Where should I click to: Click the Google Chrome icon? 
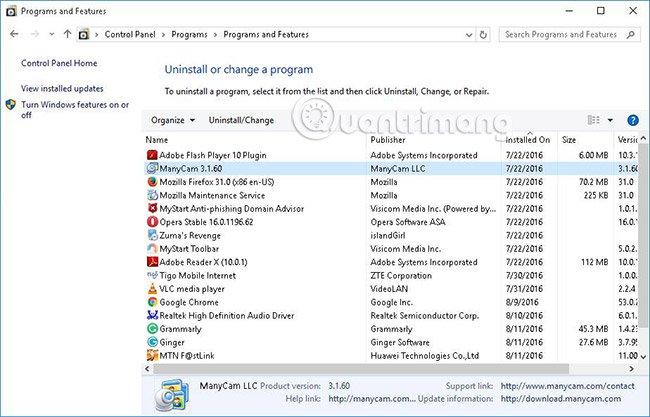[152, 302]
